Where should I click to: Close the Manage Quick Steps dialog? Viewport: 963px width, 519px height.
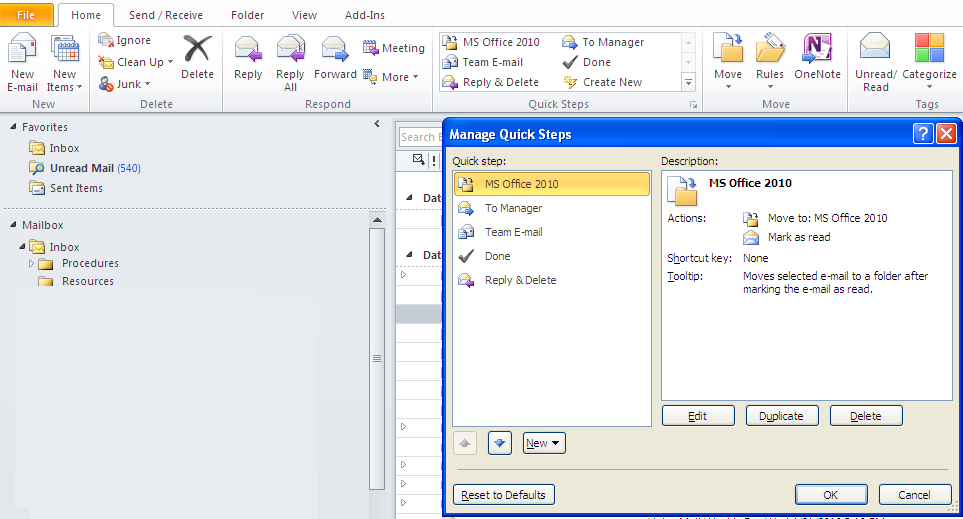tap(946, 133)
